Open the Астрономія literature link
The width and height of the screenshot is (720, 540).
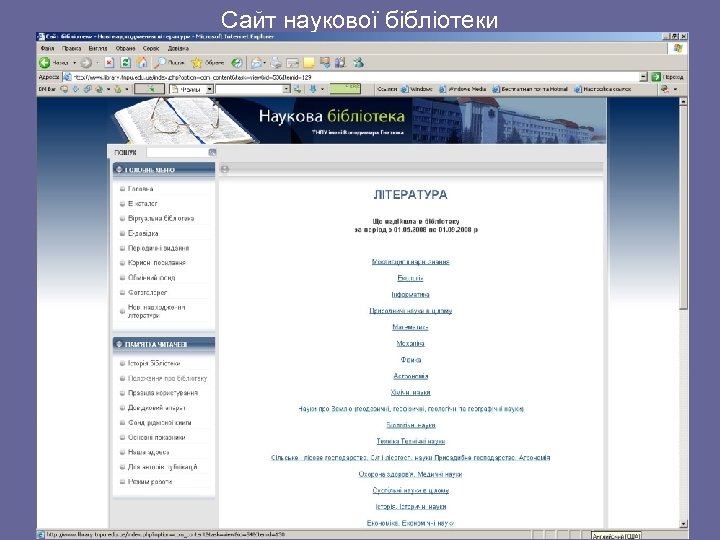coord(411,376)
